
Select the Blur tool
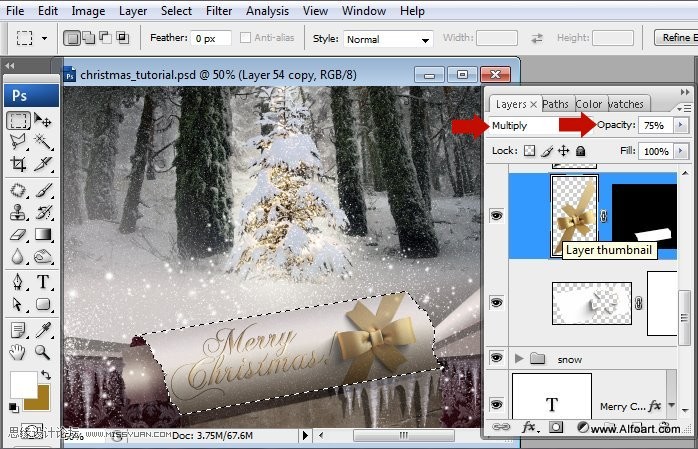point(18,256)
